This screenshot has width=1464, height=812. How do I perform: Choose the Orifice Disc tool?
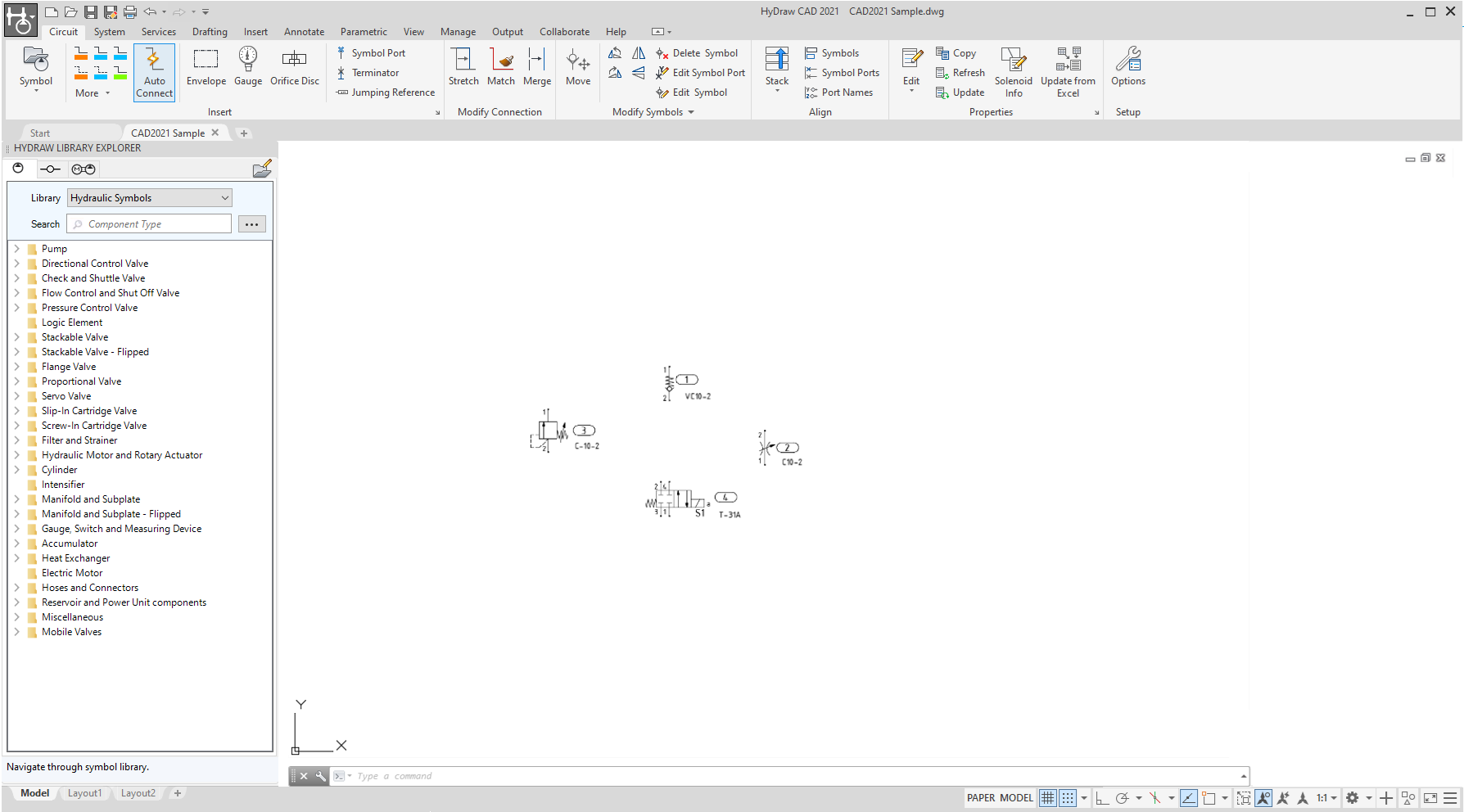[x=295, y=67]
